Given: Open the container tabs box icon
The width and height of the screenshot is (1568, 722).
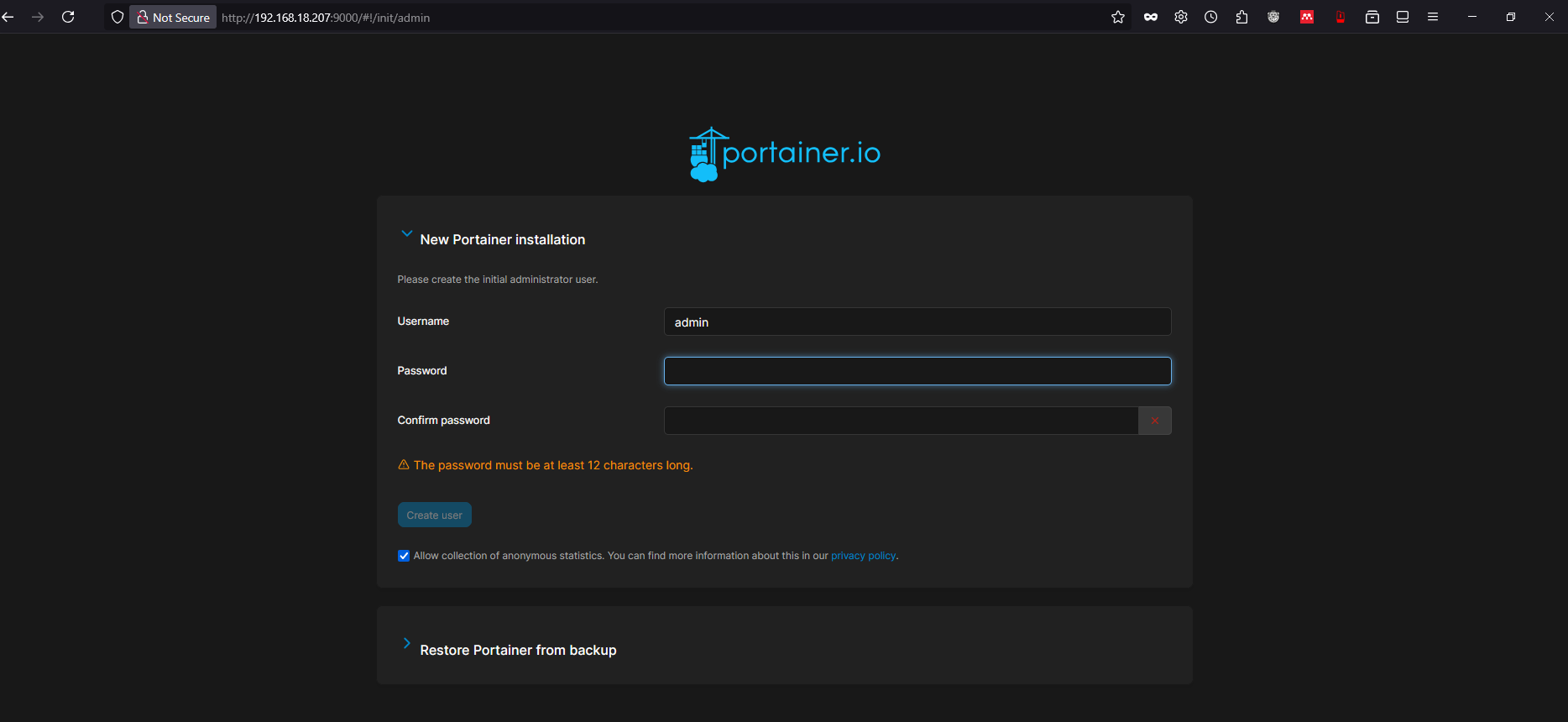Looking at the screenshot, I should [1372, 17].
